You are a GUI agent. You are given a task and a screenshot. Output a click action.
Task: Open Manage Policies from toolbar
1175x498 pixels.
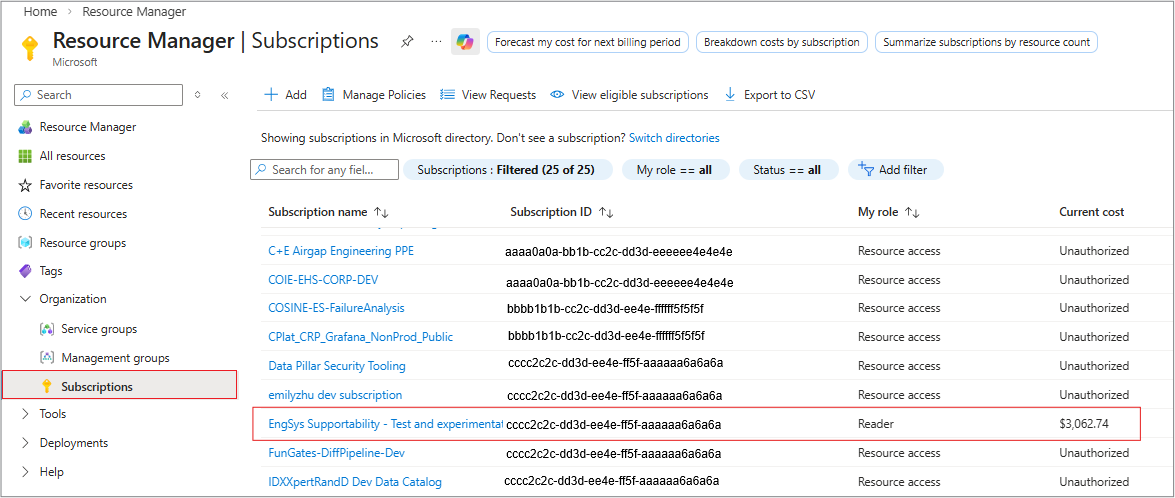373,95
